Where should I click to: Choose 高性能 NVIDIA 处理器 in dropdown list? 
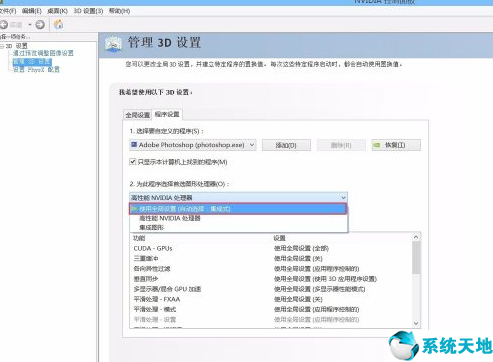[x=238, y=218]
